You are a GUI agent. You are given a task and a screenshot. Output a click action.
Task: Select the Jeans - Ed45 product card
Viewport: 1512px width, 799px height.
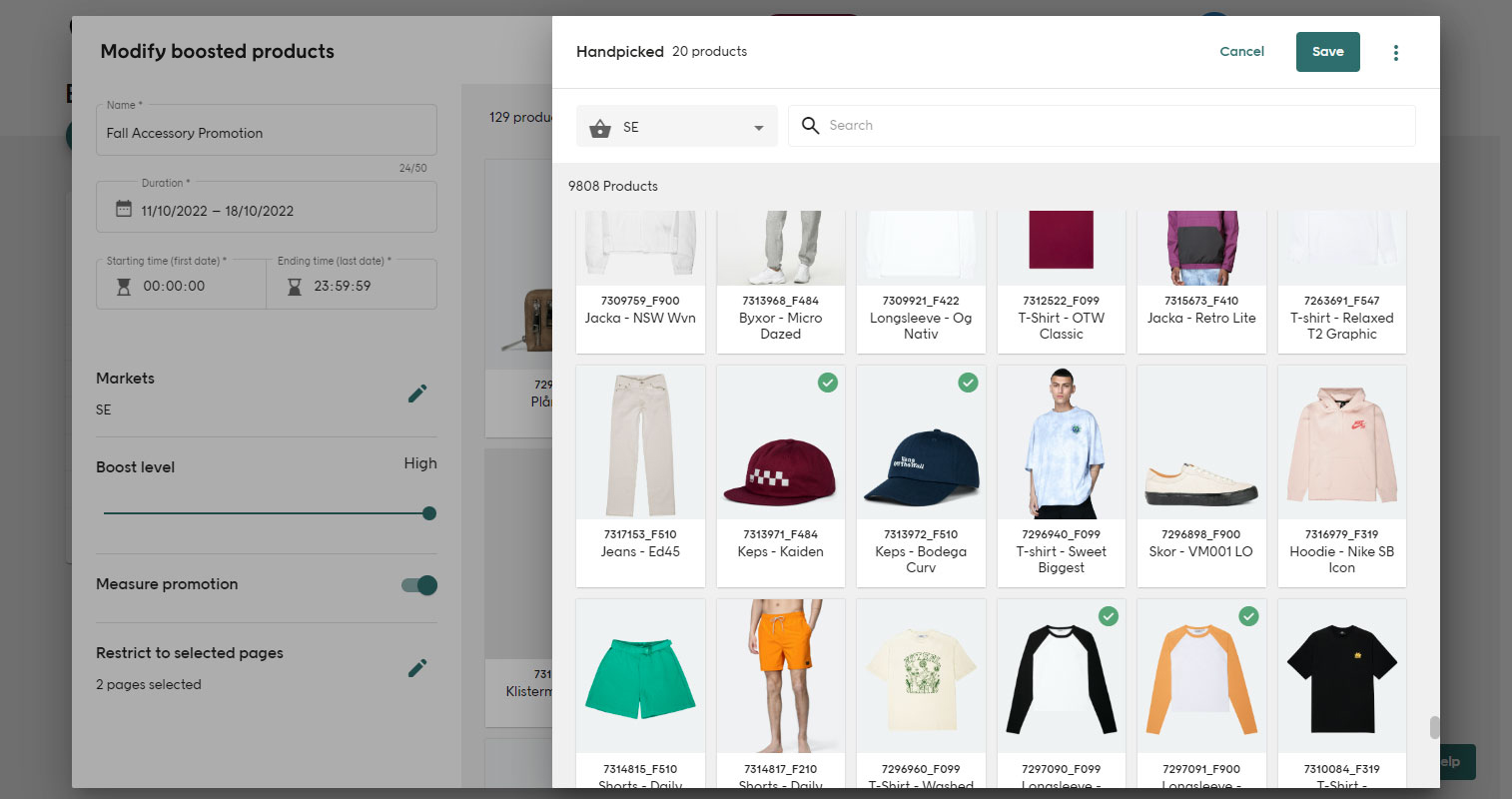tap(640, 476)
